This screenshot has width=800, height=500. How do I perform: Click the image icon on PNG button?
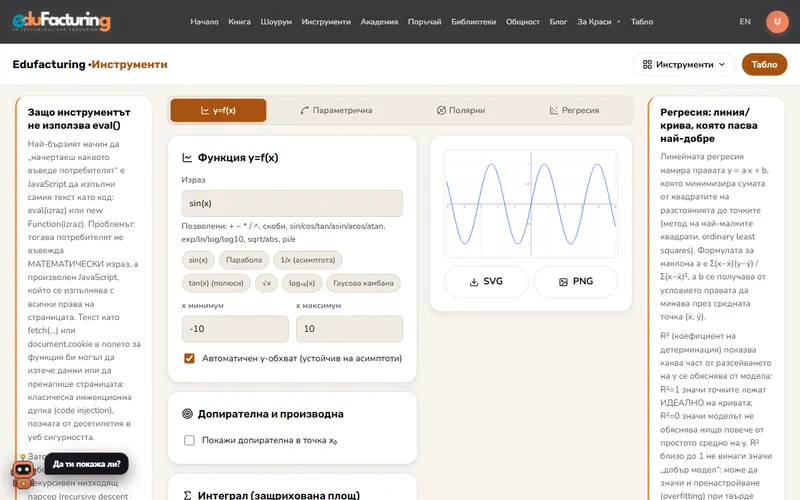[x=563, y=282]
